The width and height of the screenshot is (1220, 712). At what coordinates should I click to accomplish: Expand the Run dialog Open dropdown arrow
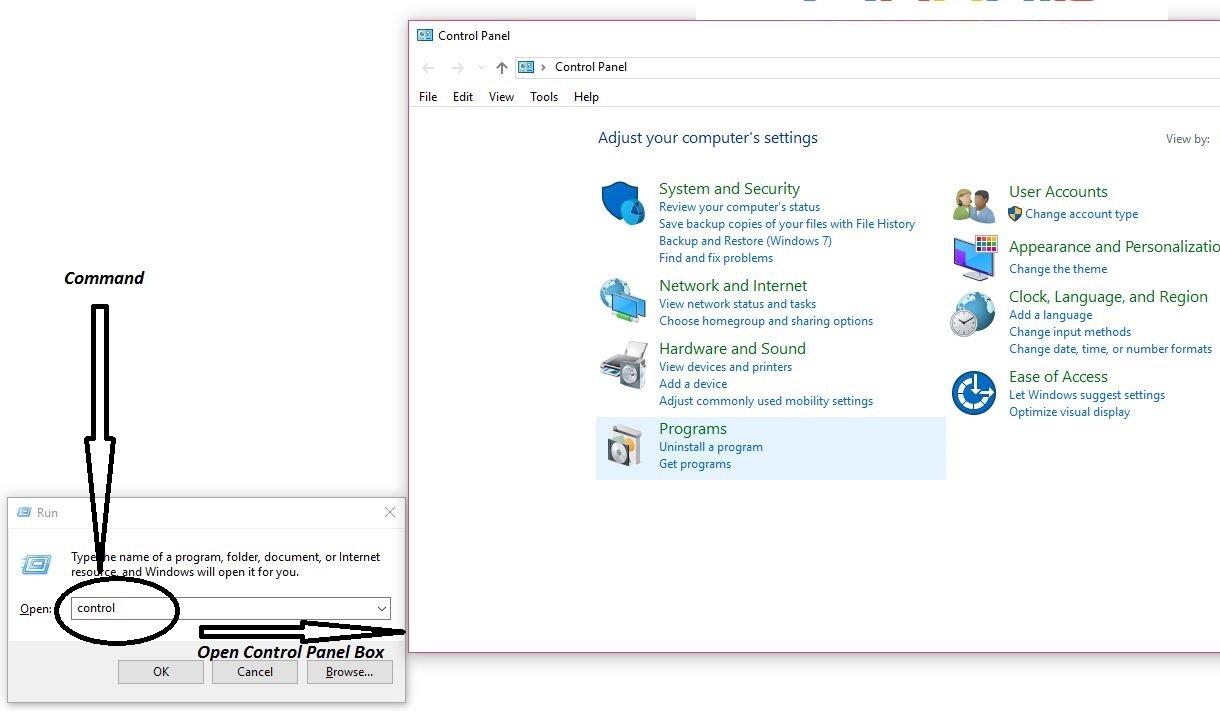point(382,608)
